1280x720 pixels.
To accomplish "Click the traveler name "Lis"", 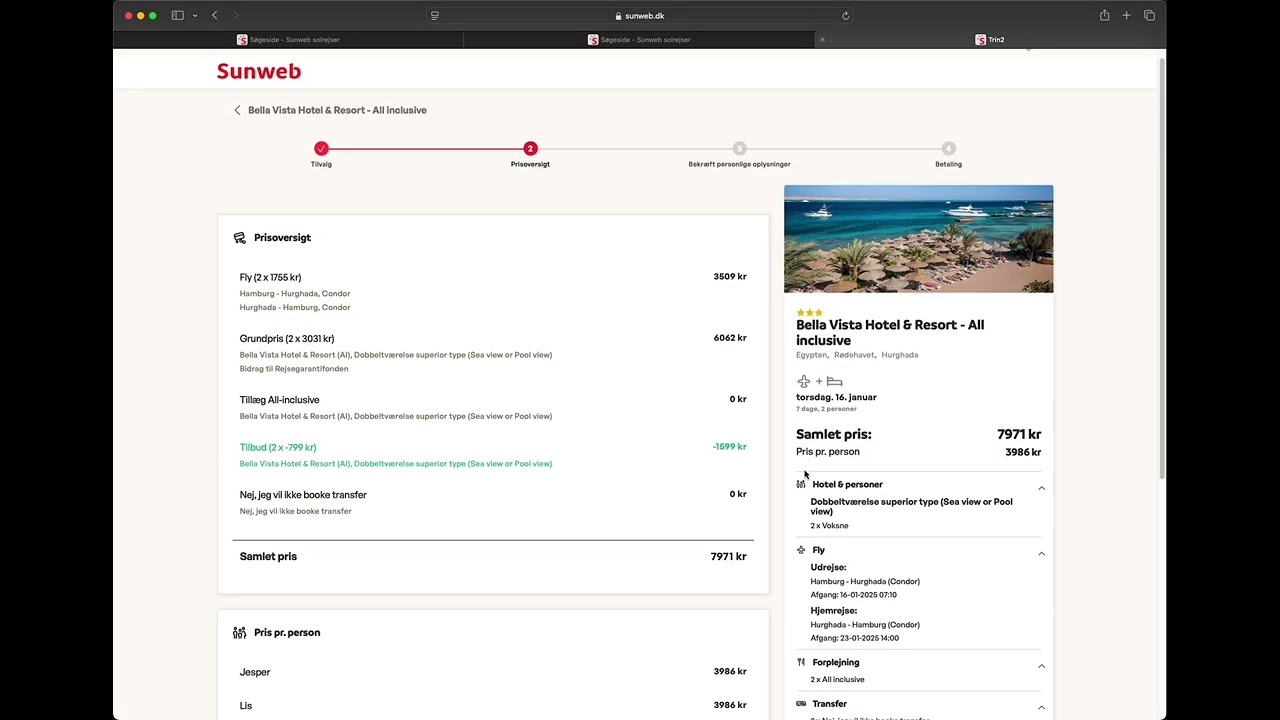I will tap(246, 706).
